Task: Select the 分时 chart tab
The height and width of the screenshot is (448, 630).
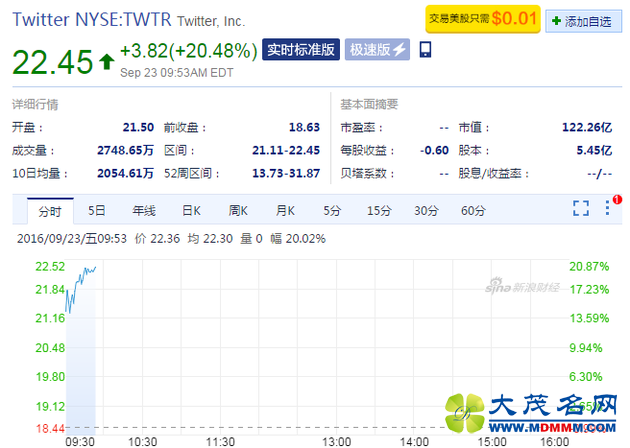Action: [x=50, y=211]
